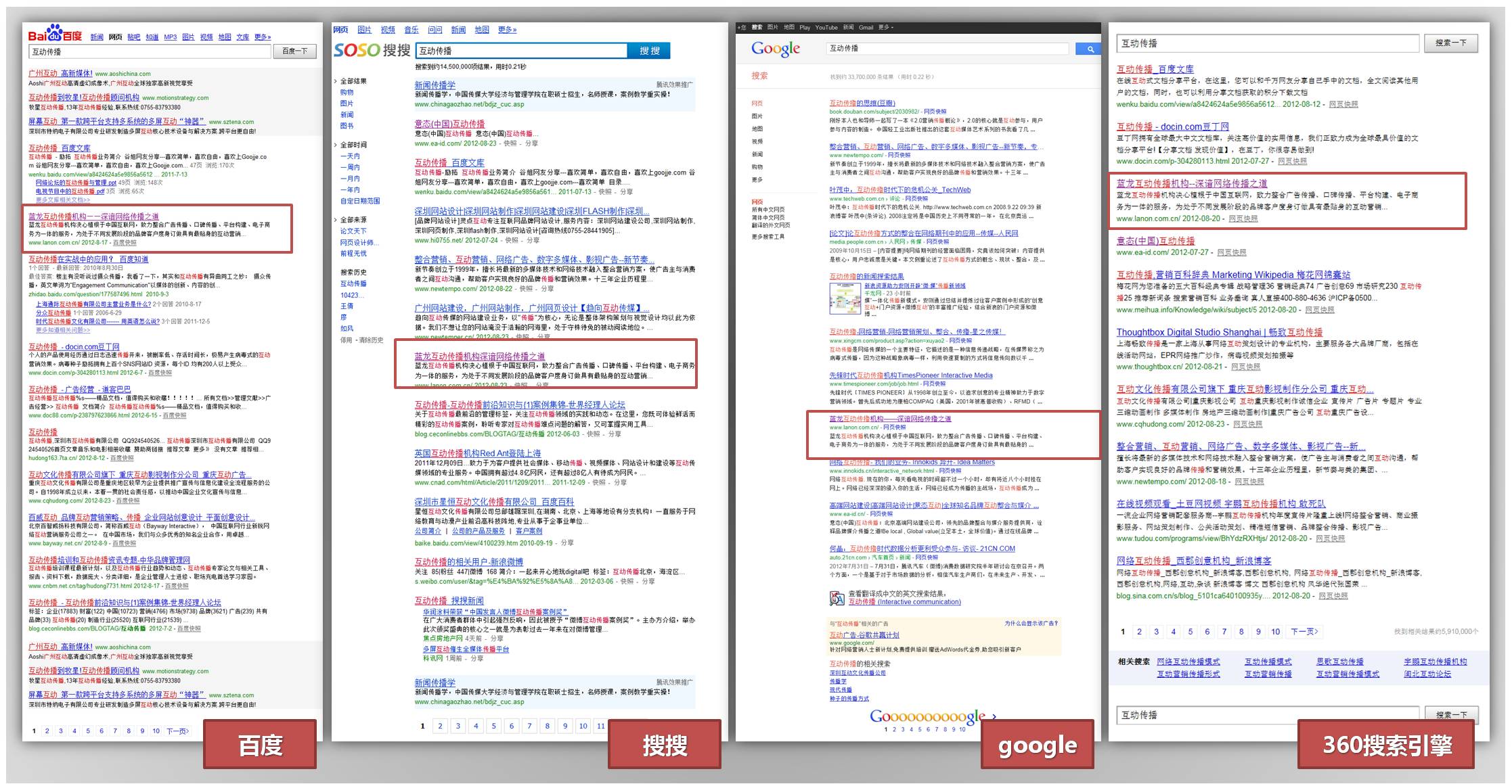Click the SOSO 搜搜 logo
This screenshot has height=784, width=1512.
[372, 51]
